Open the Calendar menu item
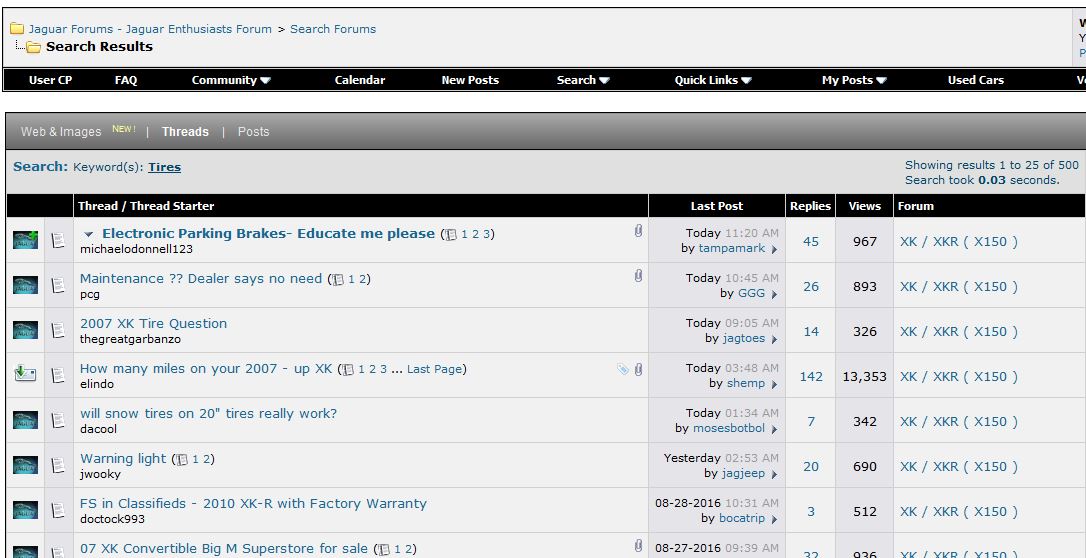1086x558 pixels. (x=359, y=80)
